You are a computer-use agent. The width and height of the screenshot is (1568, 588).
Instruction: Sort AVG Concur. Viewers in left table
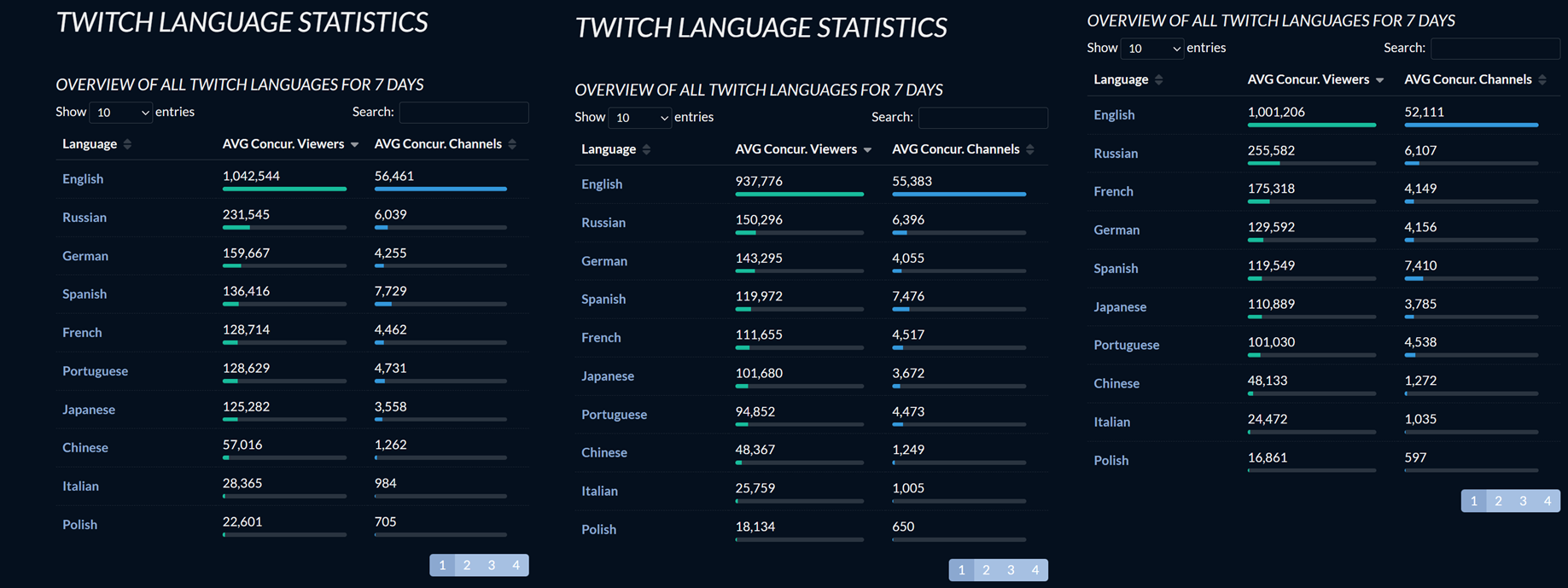tap(290, 143)
